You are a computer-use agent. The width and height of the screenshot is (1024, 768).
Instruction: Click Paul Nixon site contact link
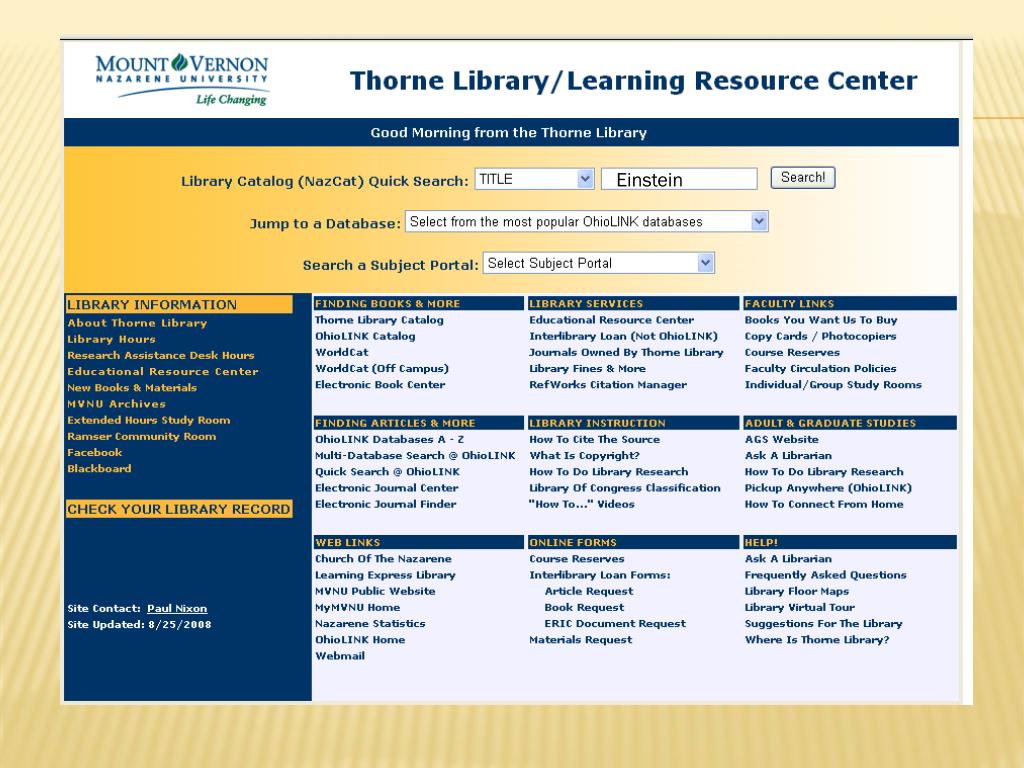tap(177, 608)
